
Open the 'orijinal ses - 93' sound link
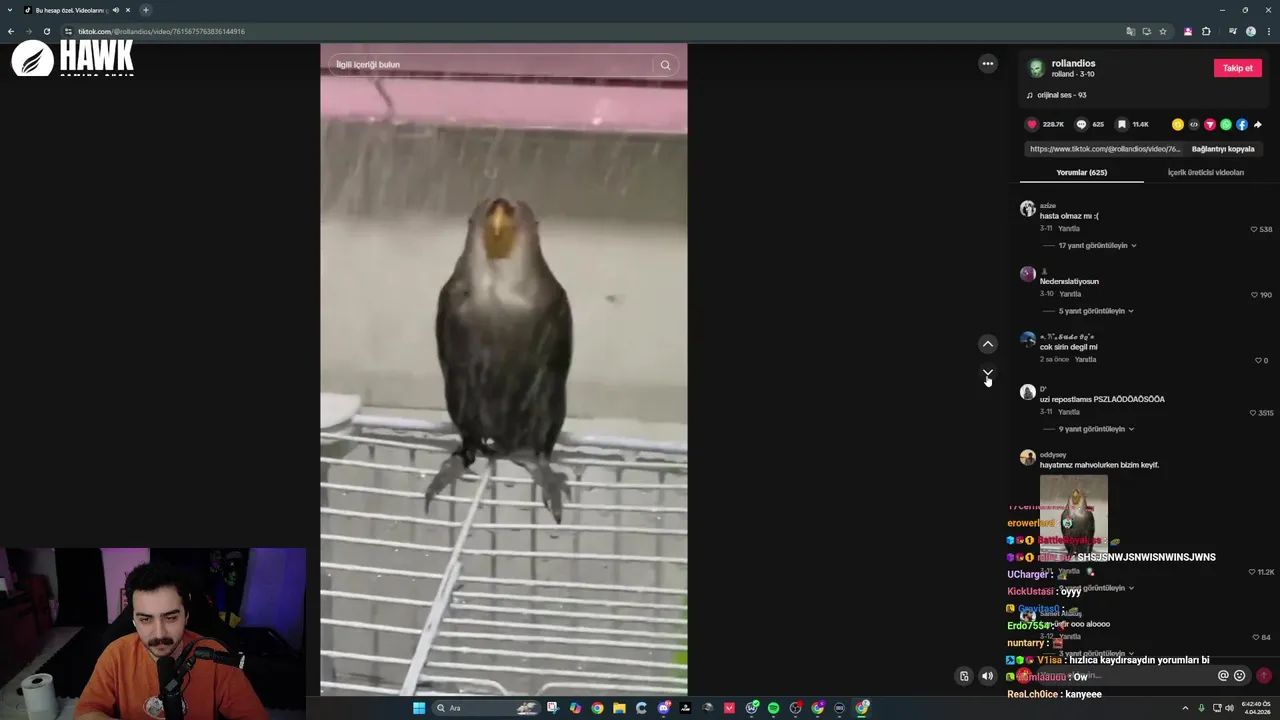pyautogui.click(x=1061, y=95)
